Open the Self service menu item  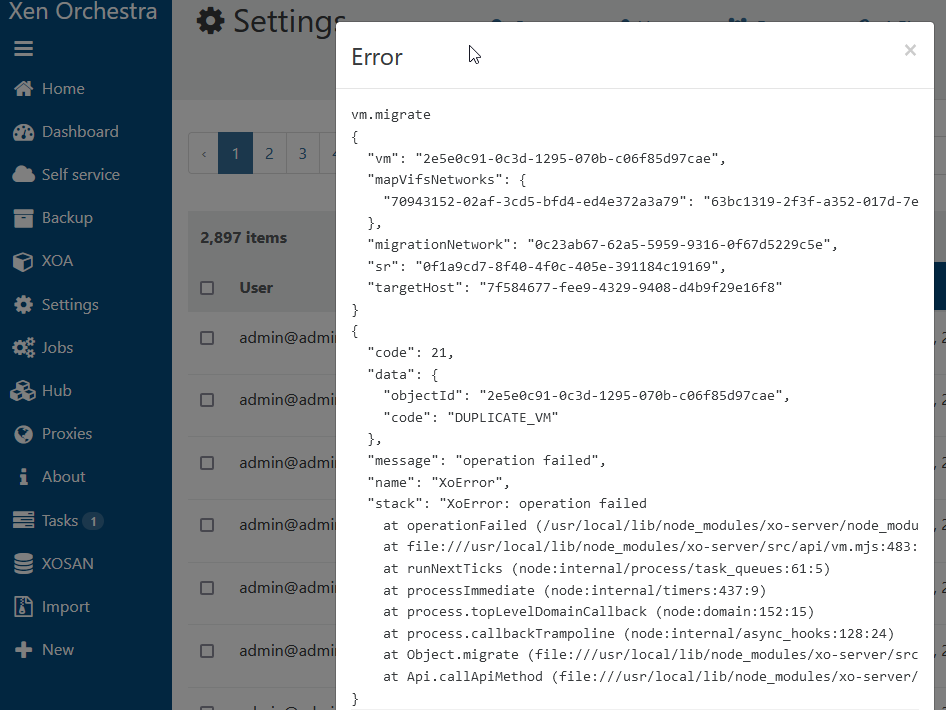pyautogui.click(x=81, y=175)
